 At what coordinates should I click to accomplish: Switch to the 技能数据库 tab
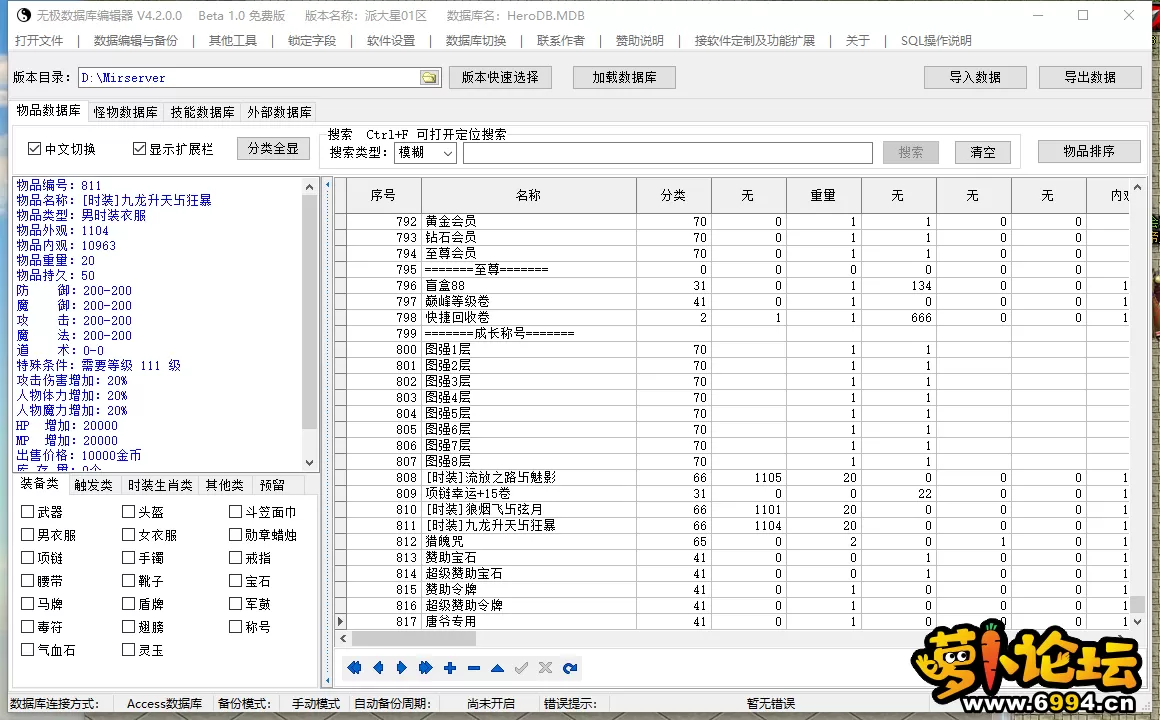pyautogui.click(x=202, y=112)
